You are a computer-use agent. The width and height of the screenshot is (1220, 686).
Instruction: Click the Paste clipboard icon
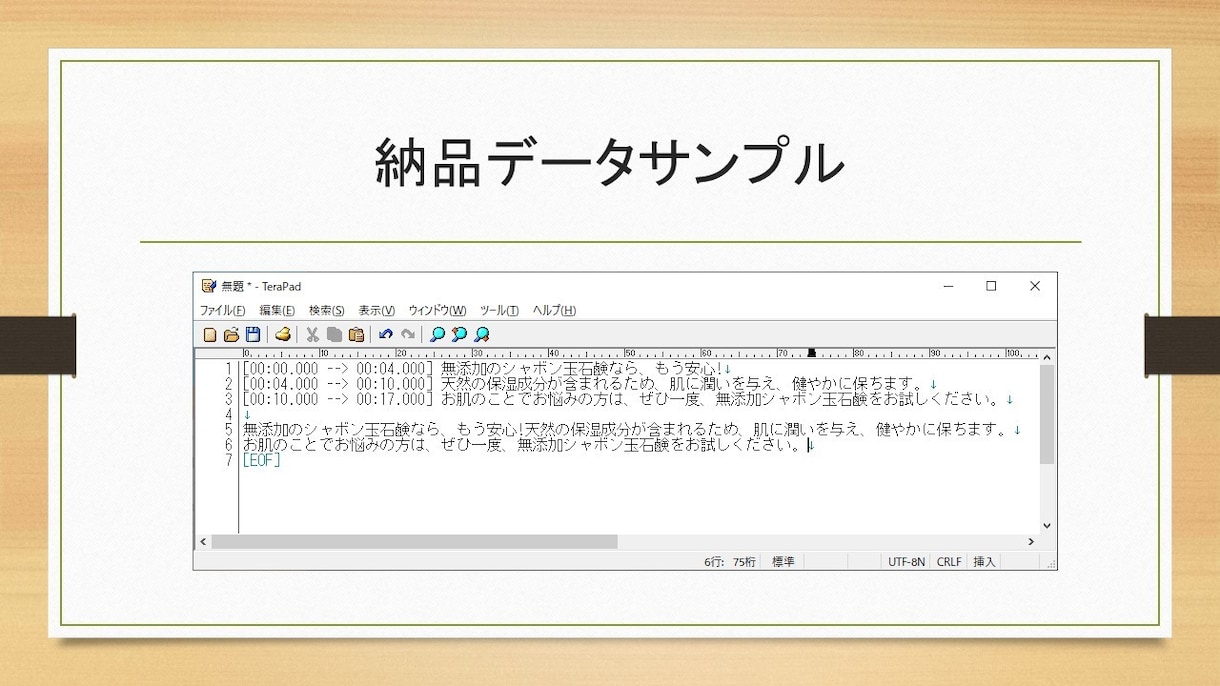pos(356,335)
